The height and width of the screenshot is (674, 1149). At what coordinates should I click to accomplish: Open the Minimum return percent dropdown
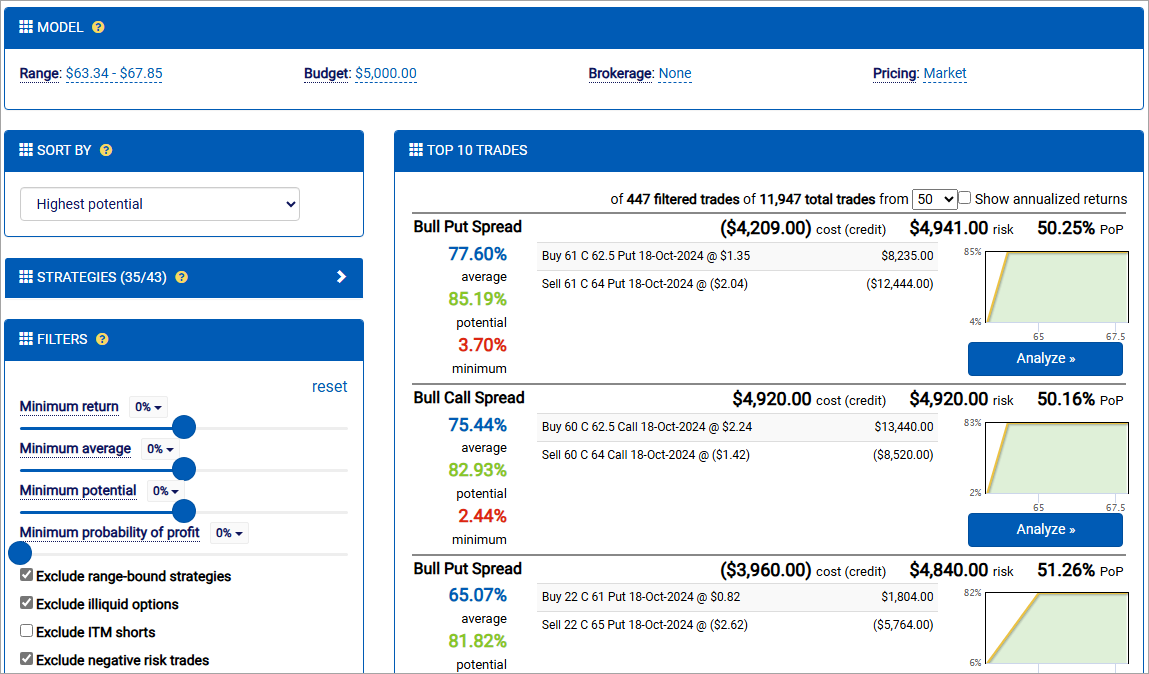pos(148,407)
